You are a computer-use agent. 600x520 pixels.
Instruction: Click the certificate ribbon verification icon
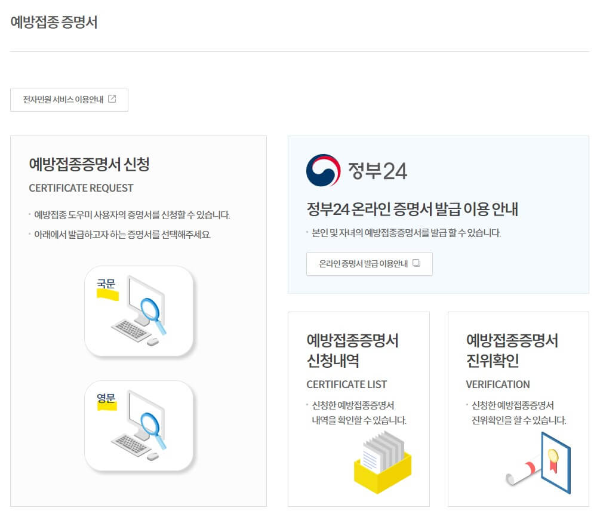pos(539,463)
